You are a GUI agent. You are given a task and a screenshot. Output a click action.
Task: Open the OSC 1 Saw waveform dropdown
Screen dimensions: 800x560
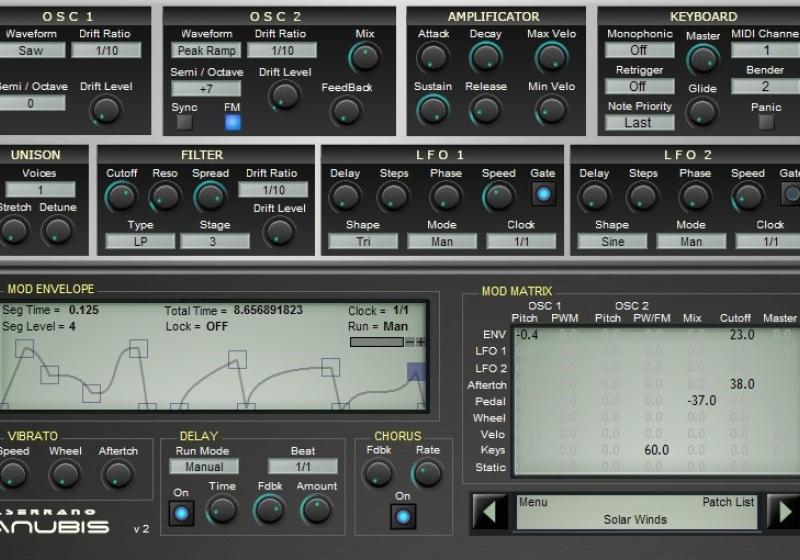click(31, 50)
